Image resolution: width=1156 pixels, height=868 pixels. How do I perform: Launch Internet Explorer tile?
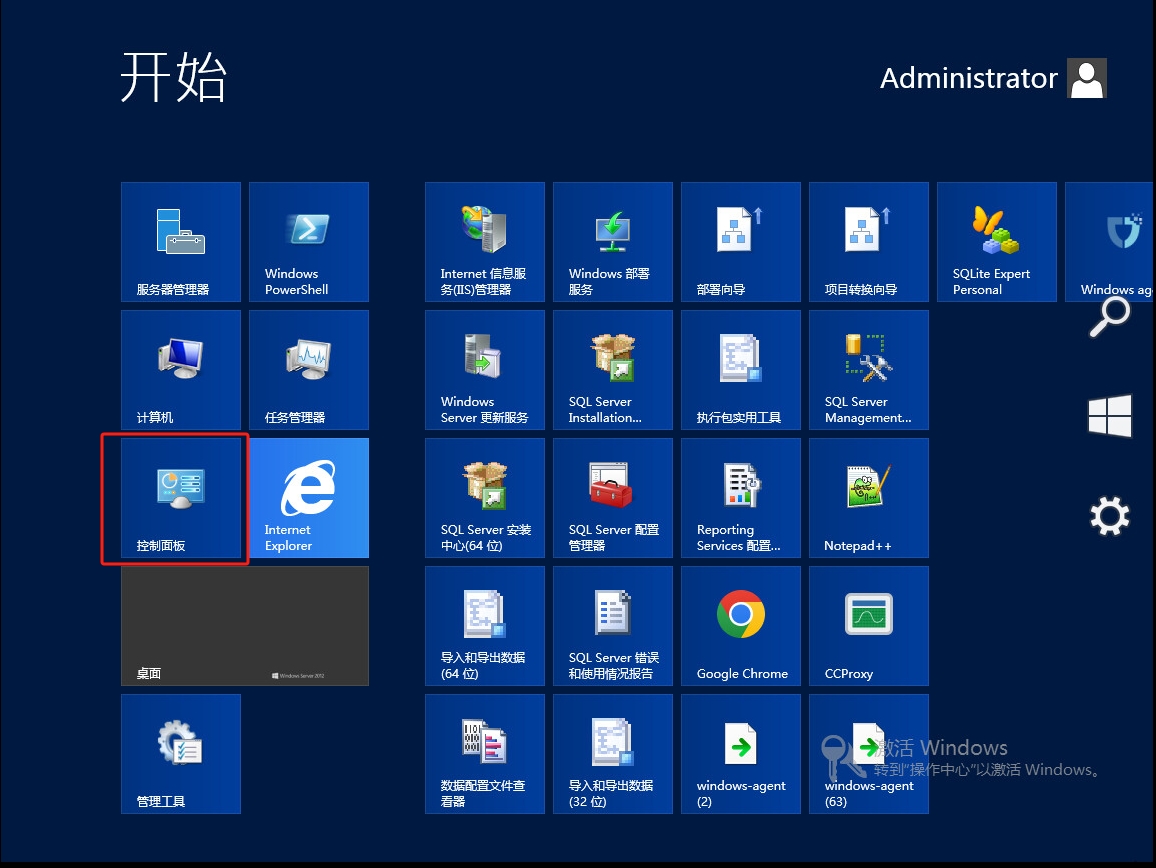(x=309, y=498)
